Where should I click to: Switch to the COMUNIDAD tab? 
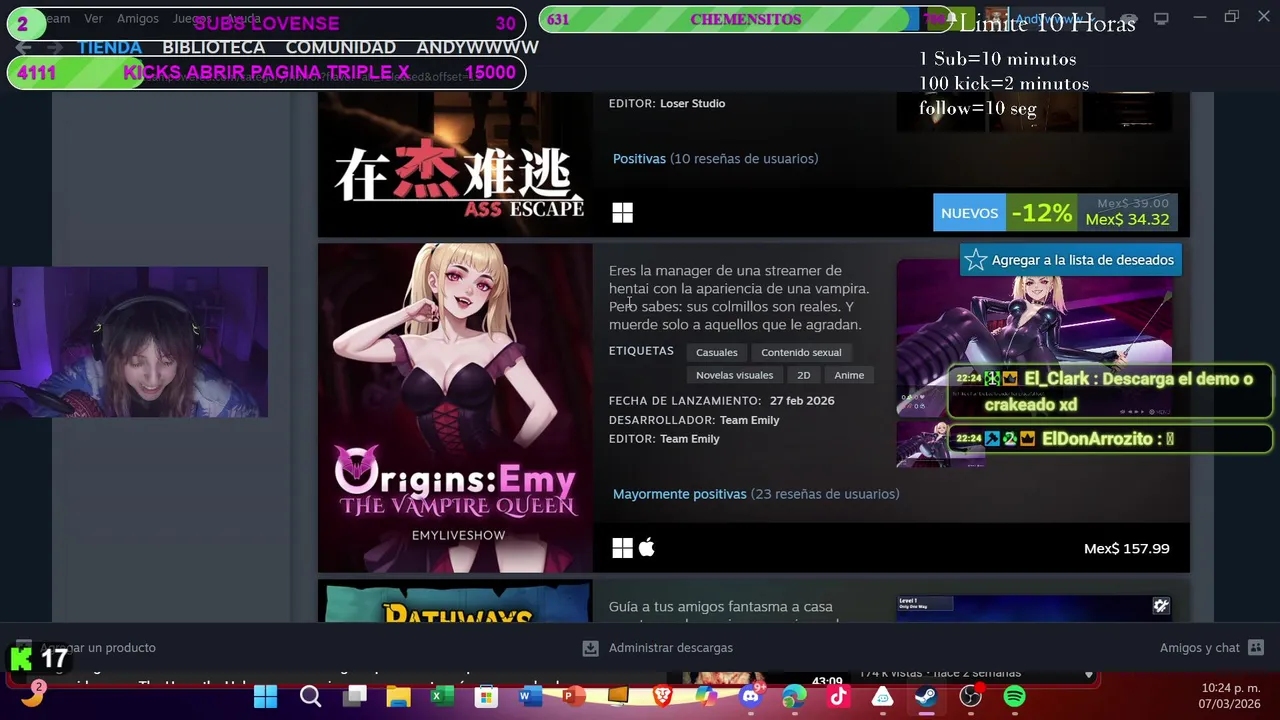click(x=341, y=47)
